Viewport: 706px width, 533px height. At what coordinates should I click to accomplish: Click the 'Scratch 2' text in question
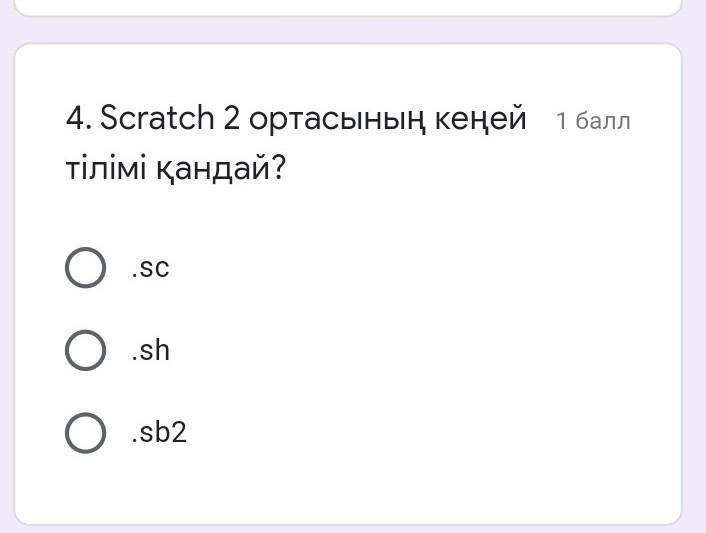tap(171, 119)
